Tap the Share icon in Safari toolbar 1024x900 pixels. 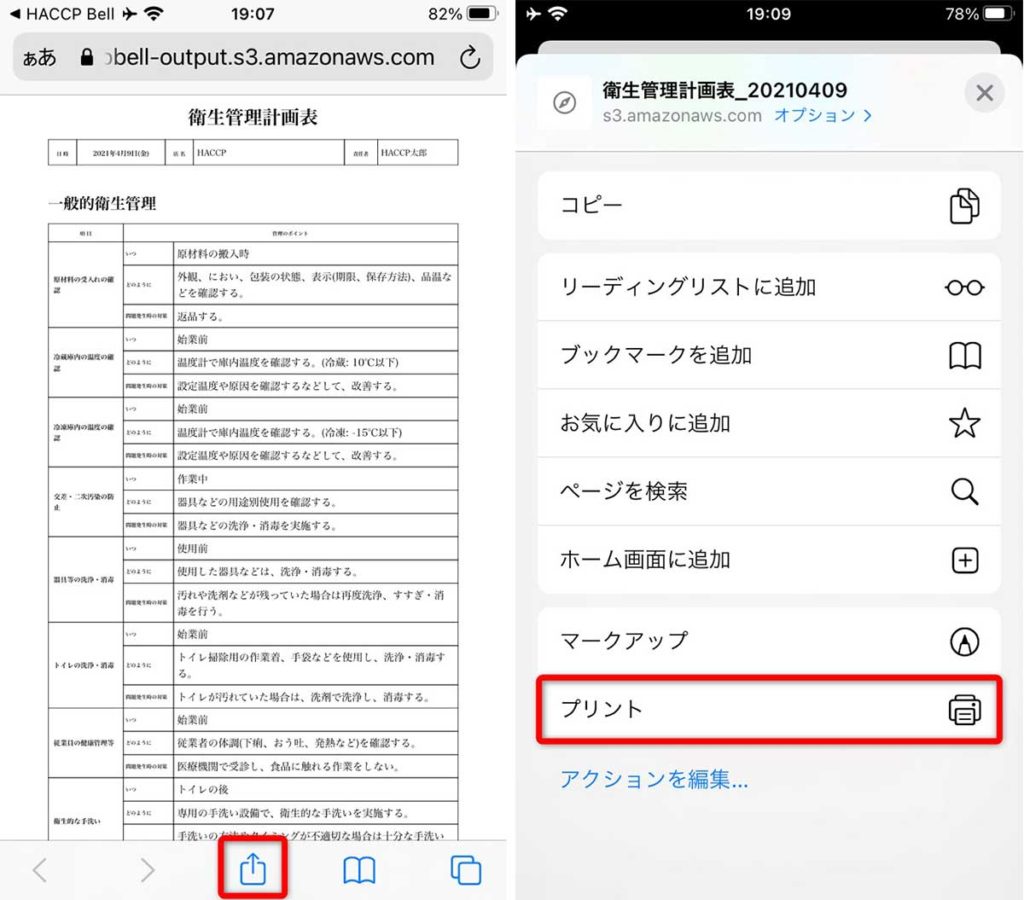pyautogui.click(x=253, y=869)
